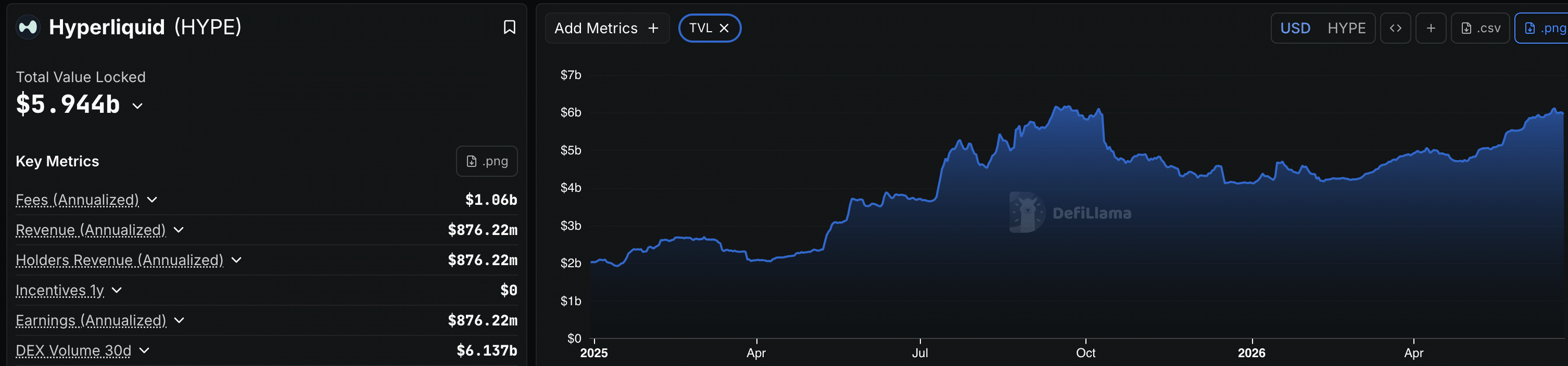
Task: Expand Fees (Annualized) details
Action: [x=152, y=200]
